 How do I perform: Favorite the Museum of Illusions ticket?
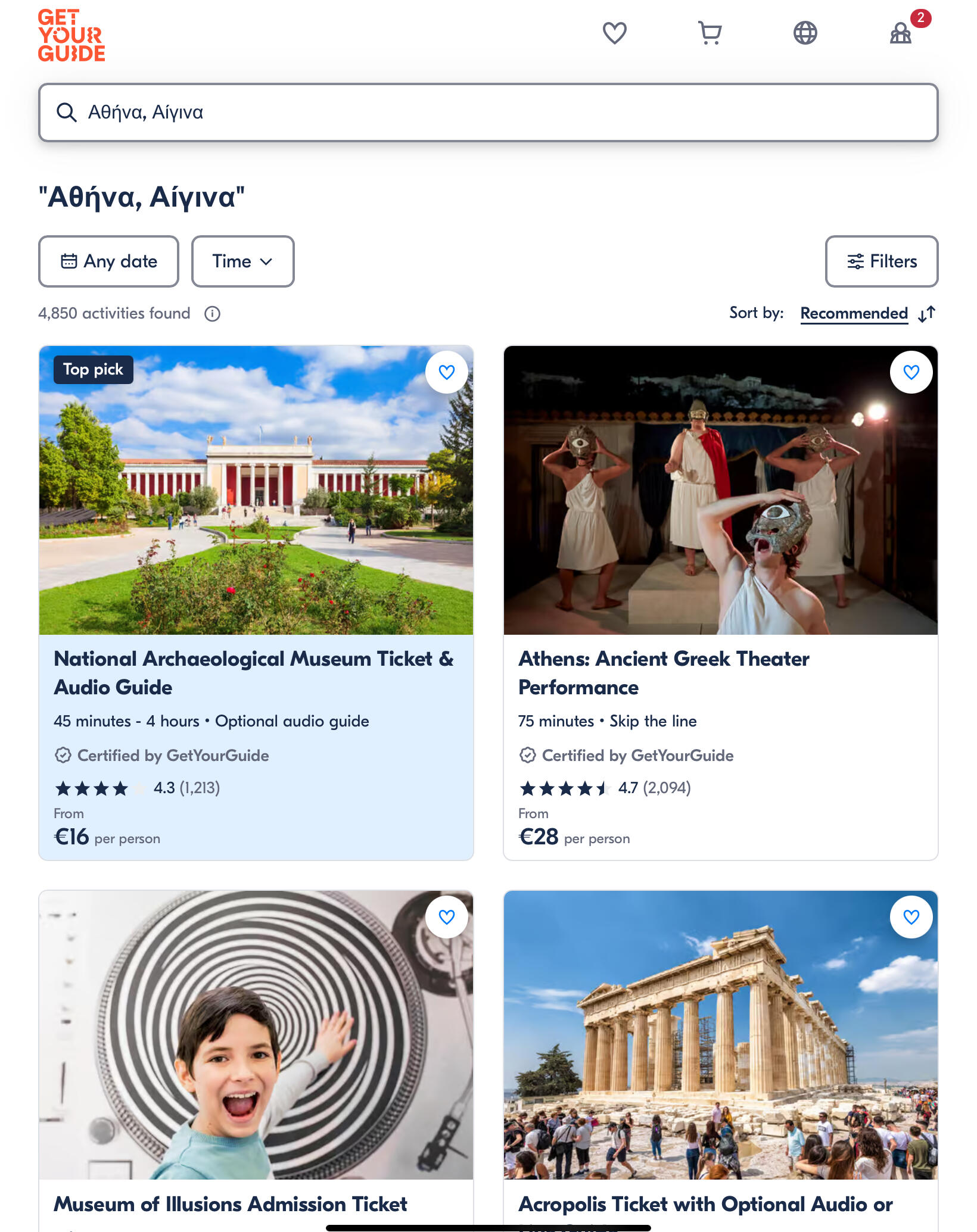(446, 917)
